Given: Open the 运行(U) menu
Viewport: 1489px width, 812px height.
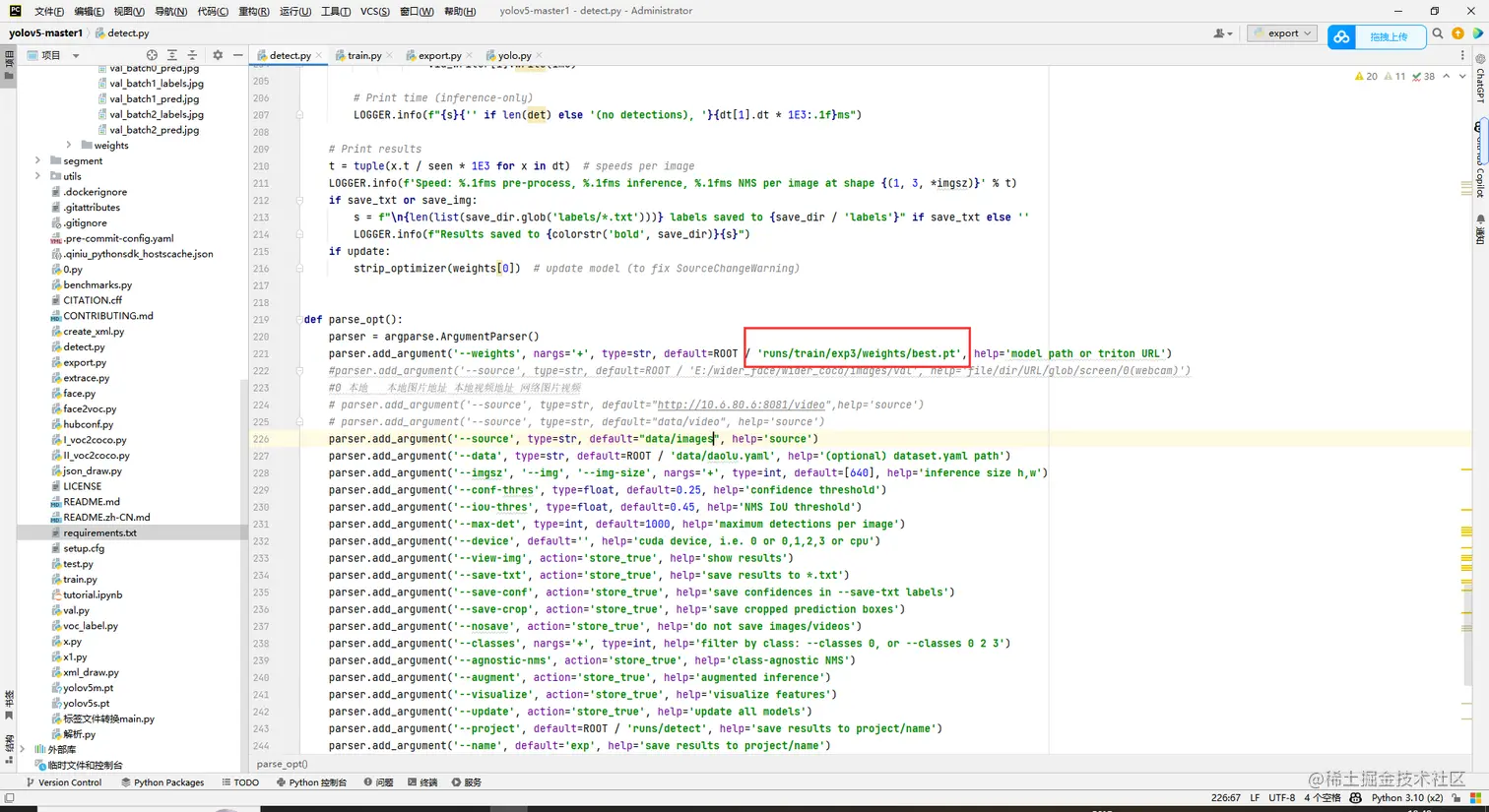Looking at the screenshot, I should [295, 11].
